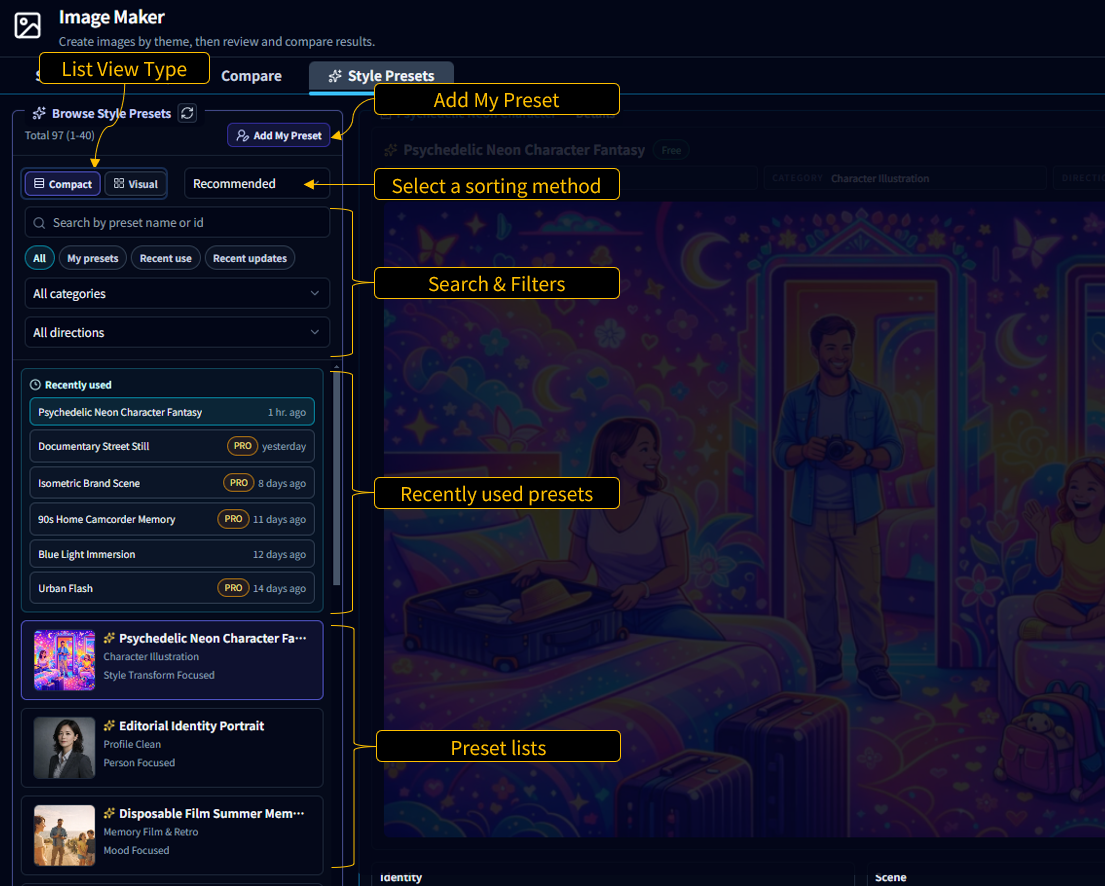Enable the Recent updates filter chip

pos(249,257)
